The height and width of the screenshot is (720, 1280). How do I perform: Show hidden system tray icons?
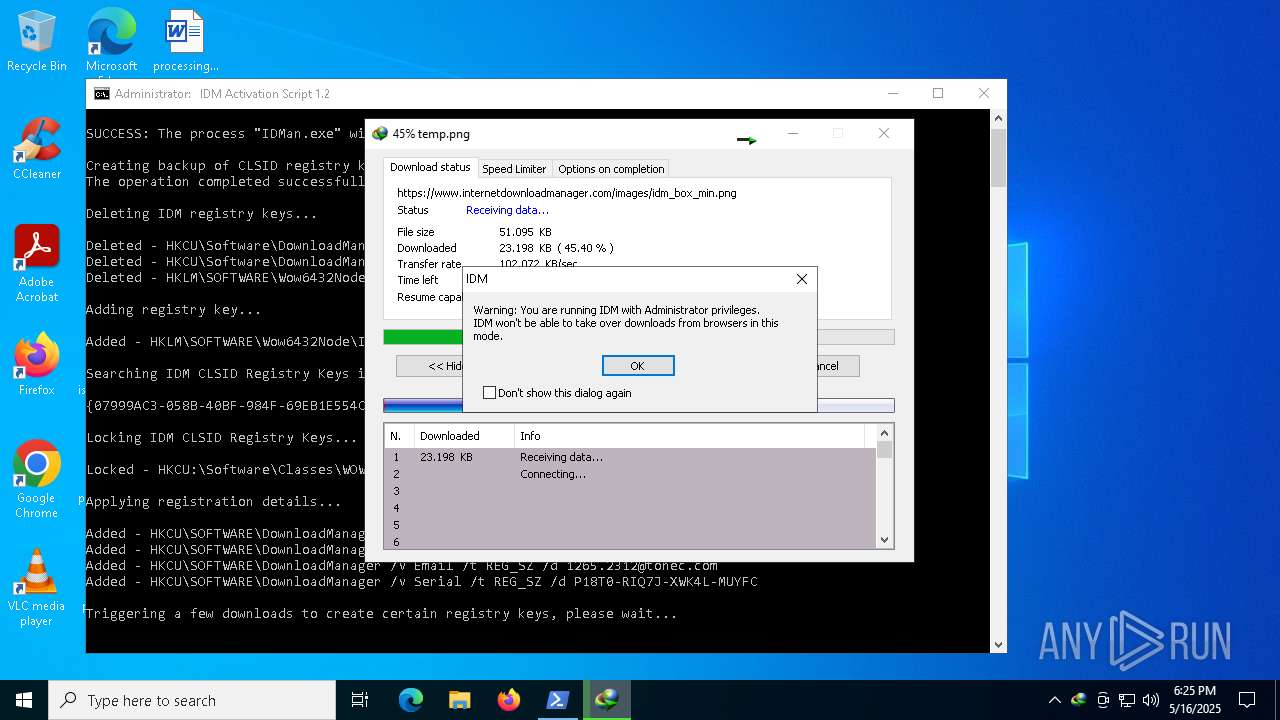tap(1054, 700)
